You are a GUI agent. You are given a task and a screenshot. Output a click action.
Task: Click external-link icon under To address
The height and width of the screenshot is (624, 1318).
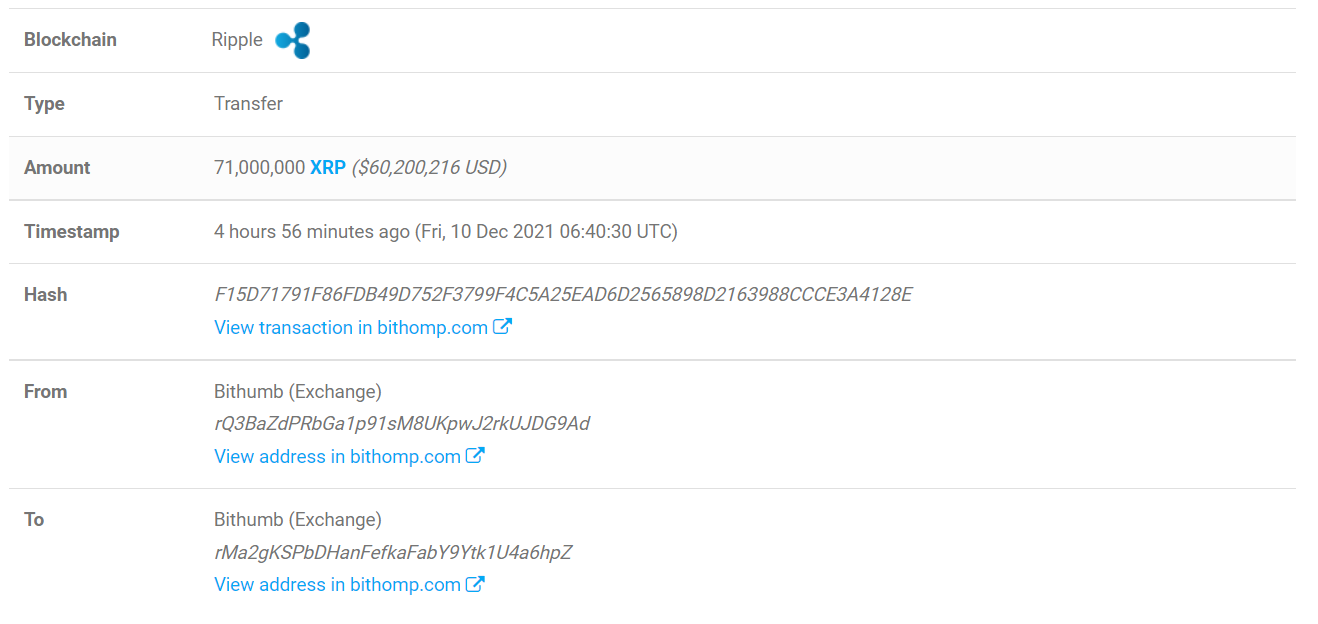(476, 584)
